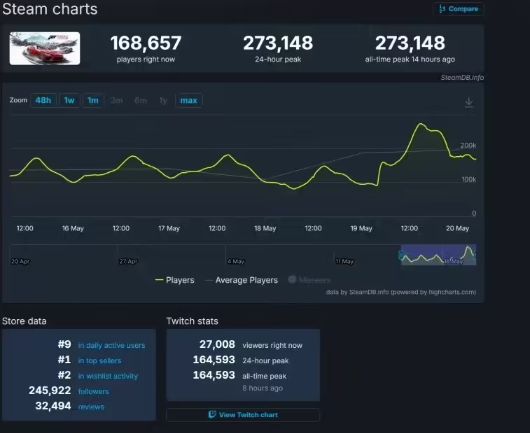Viewport: 530px width, 433px height.
Task: Select the disabled 6m zoom option
Action: point(140,100)
